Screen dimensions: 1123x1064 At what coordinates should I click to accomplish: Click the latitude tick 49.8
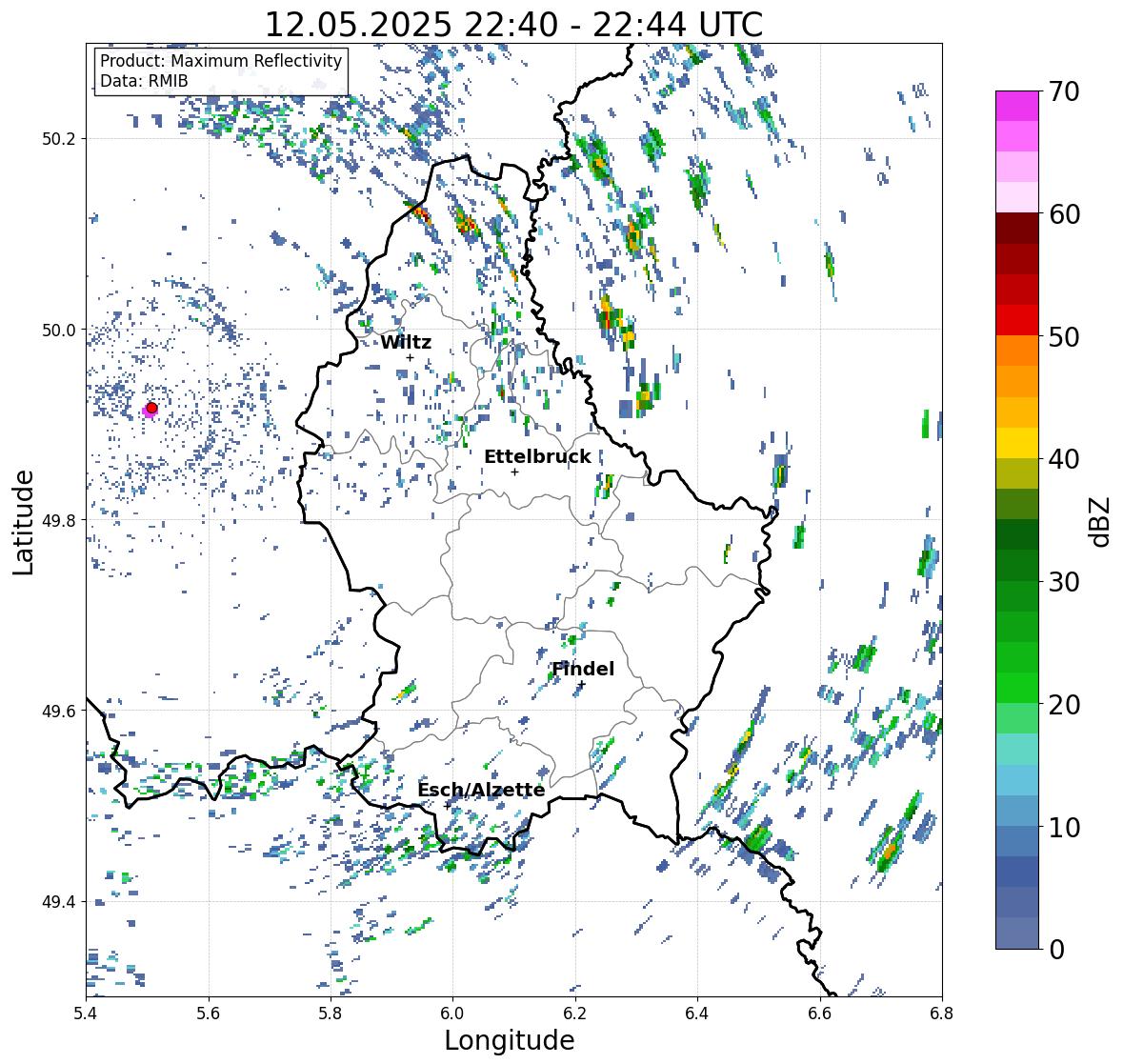59,520
